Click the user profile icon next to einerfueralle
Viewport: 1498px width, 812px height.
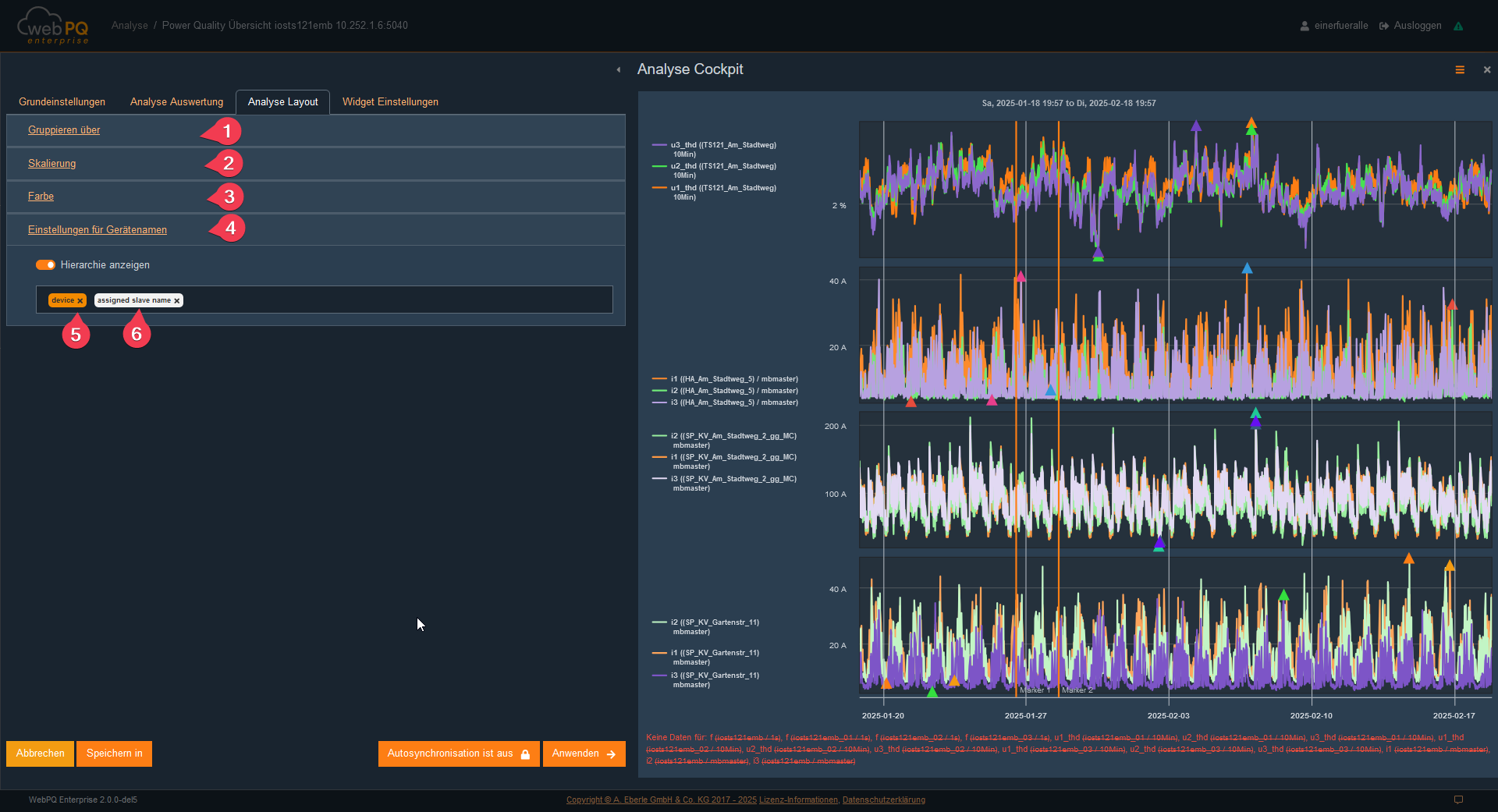coord(1305,27)
